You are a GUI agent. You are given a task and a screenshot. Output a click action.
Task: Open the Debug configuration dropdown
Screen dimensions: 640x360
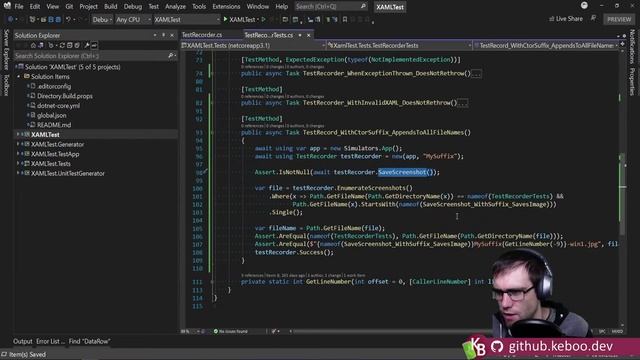(x=102, y=19)
